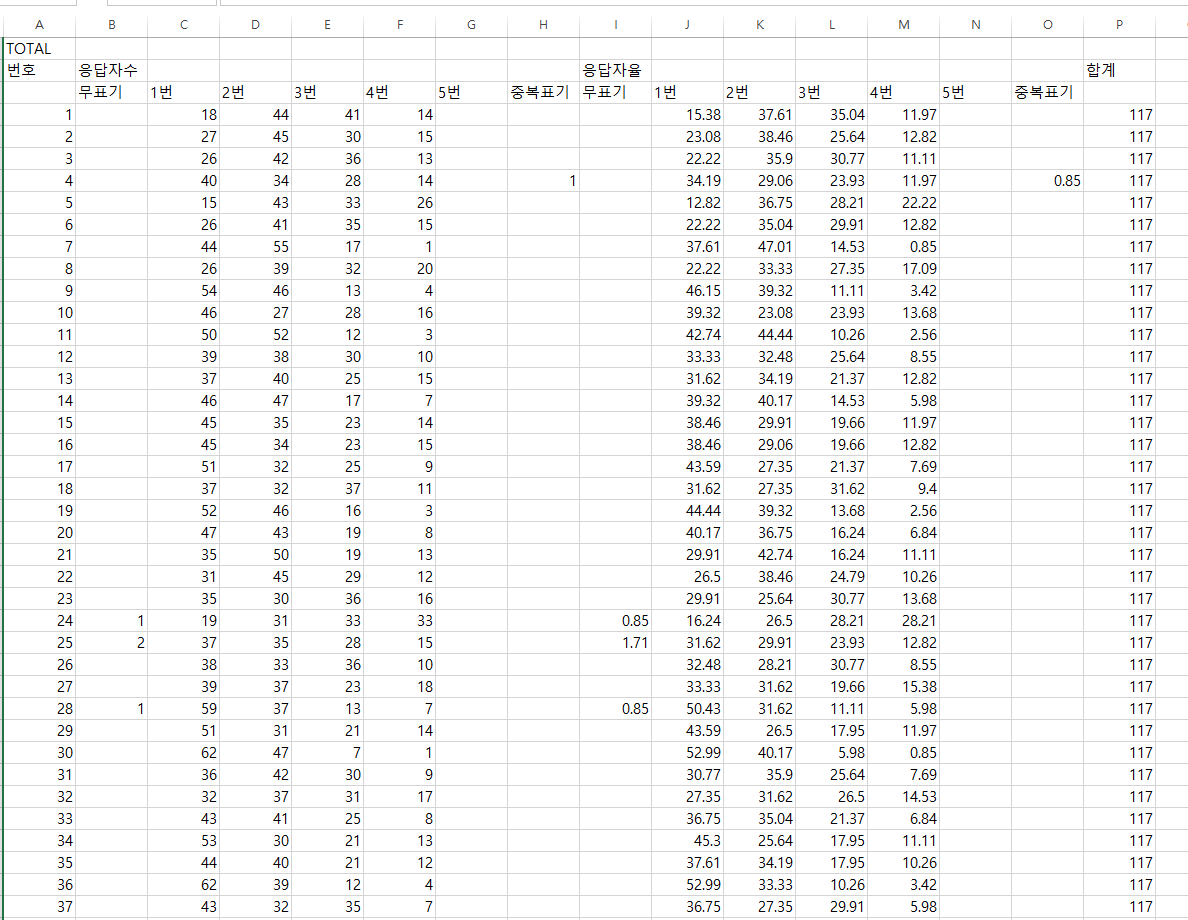1188x920 pixels.
Task: Click question number 37 in column A
Action: (x=39, y=906)
